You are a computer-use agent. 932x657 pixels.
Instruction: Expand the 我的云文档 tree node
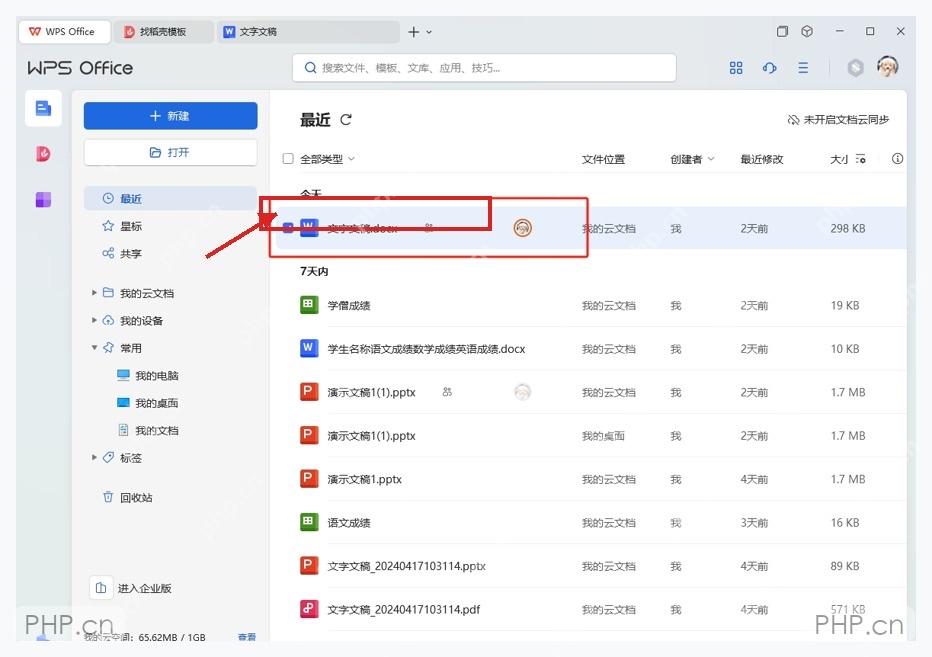point(94,293)
